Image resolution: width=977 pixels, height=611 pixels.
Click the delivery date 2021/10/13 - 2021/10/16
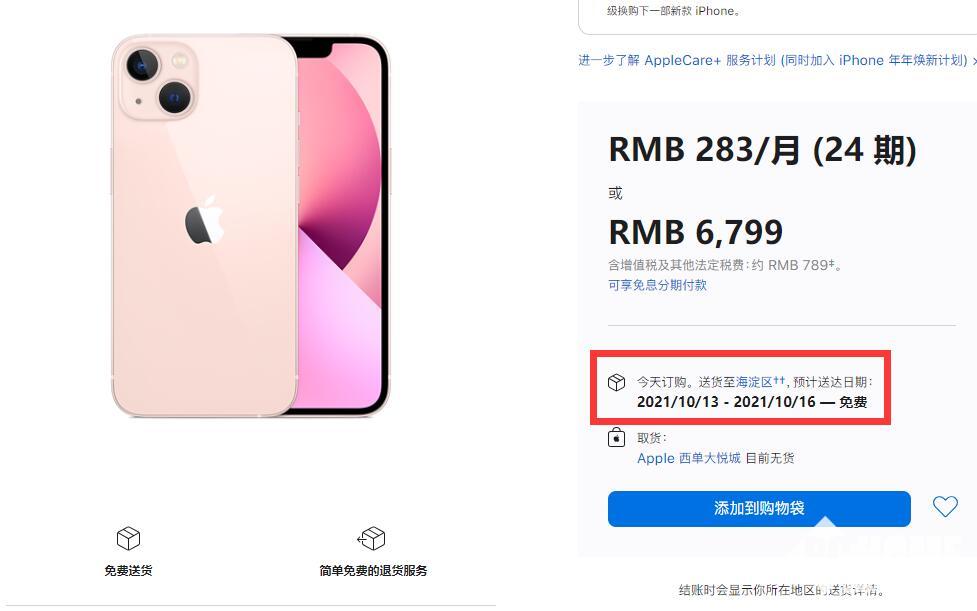(x=726, y=402)
